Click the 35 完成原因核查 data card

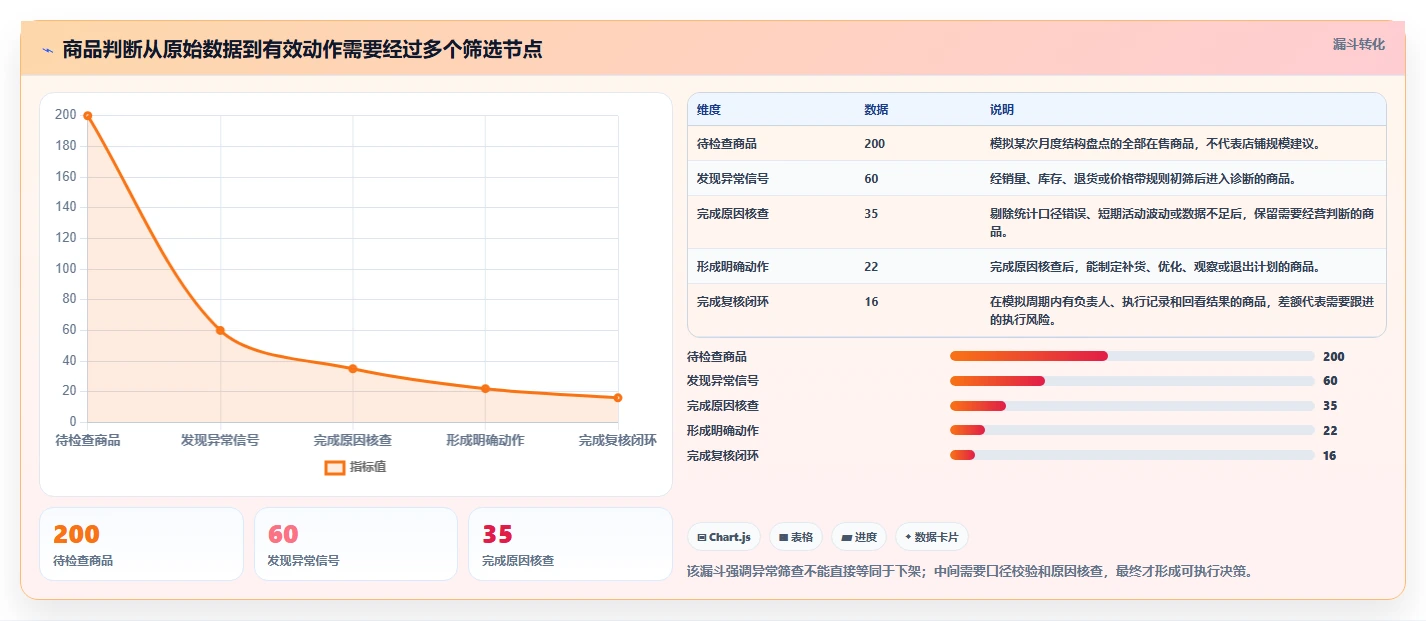(570, 544)
